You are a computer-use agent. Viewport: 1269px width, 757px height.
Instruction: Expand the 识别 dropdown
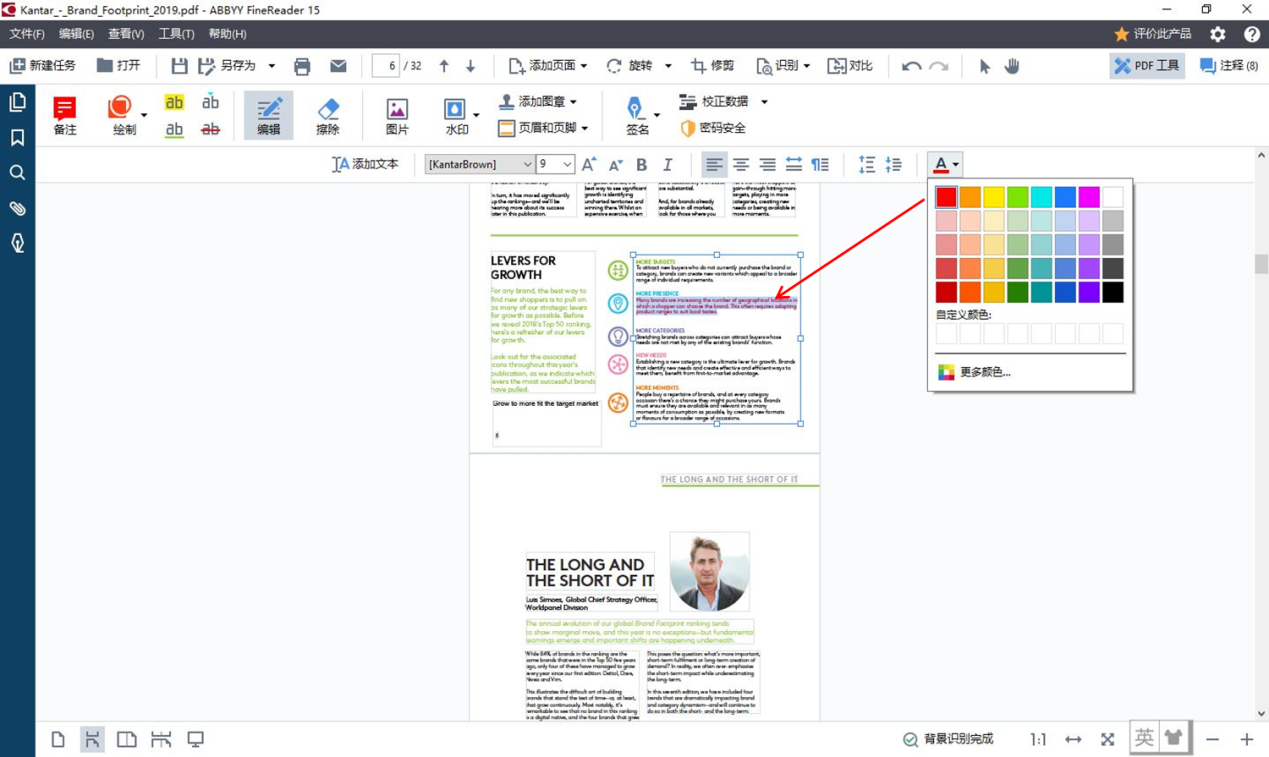pyautogui.click(x=807, y=66)
